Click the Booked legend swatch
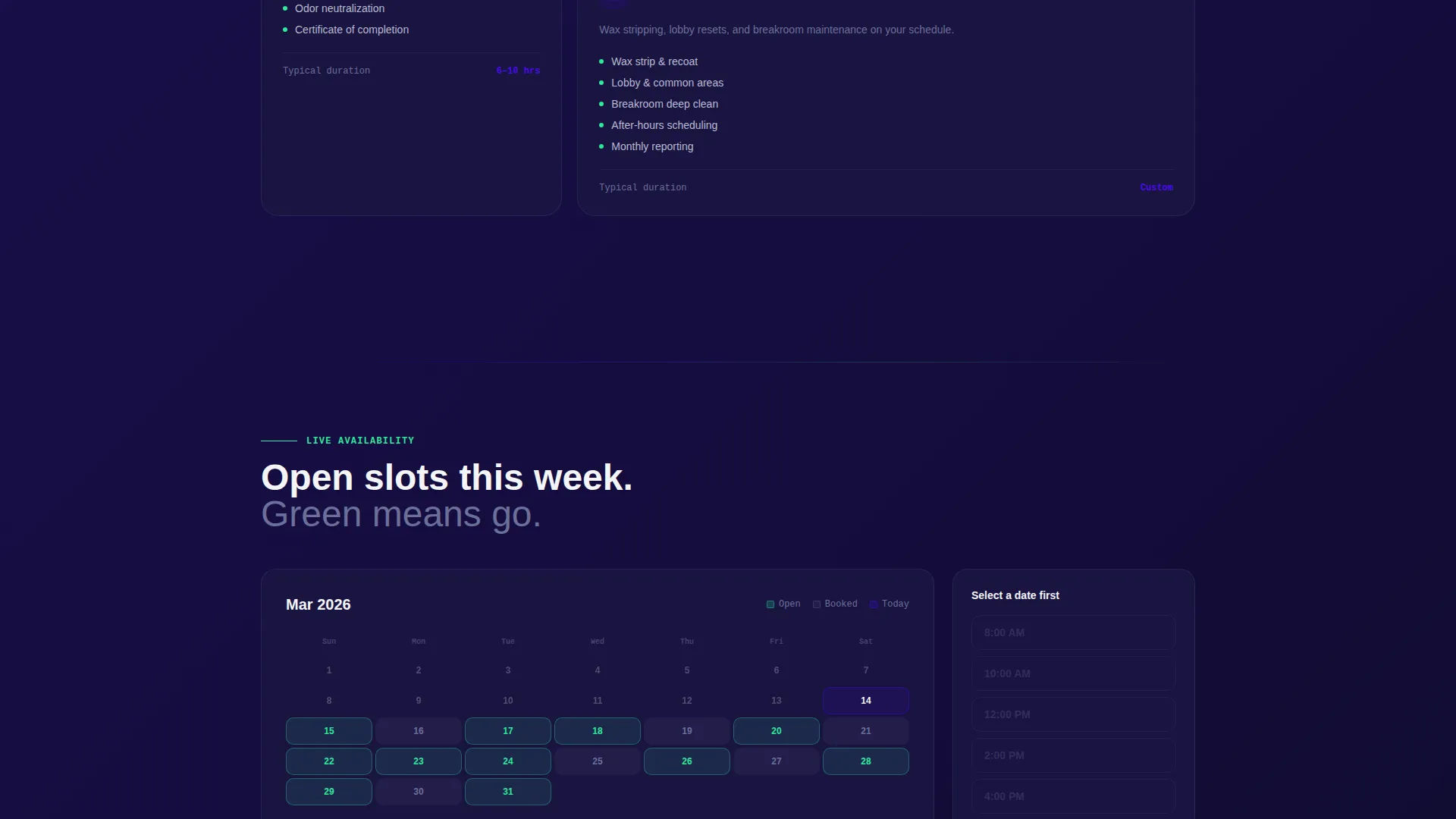Viewport: 1456px width, 819px height. [816, 604]
